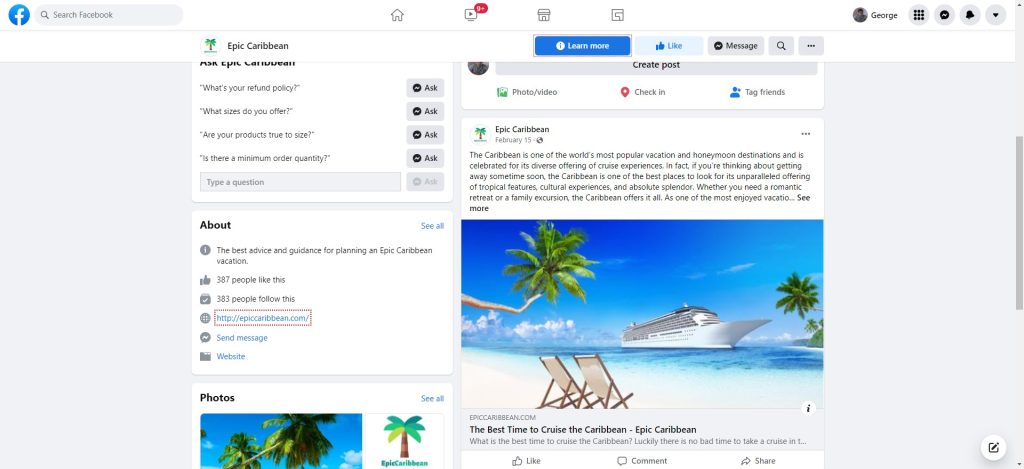The height and width of the screenshot is (469, 1024).
Task: Click the page search magnifier icon
Action: coord(781,46)
